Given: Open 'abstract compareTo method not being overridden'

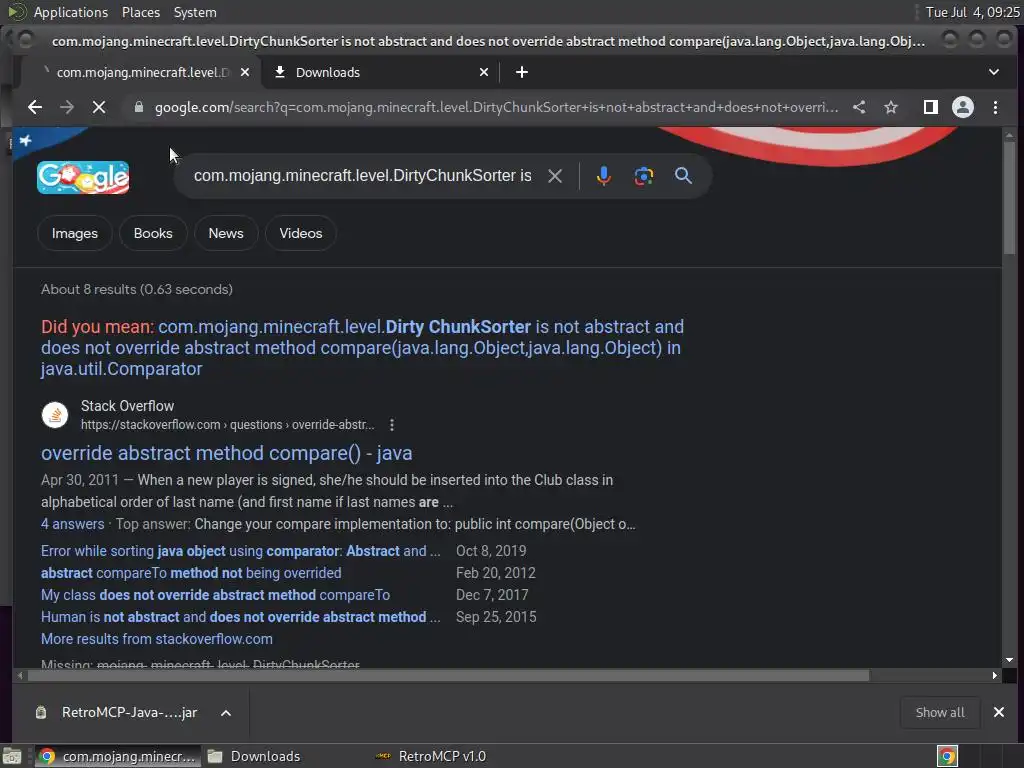Looking at the screenshot, I should click(191, 573).
